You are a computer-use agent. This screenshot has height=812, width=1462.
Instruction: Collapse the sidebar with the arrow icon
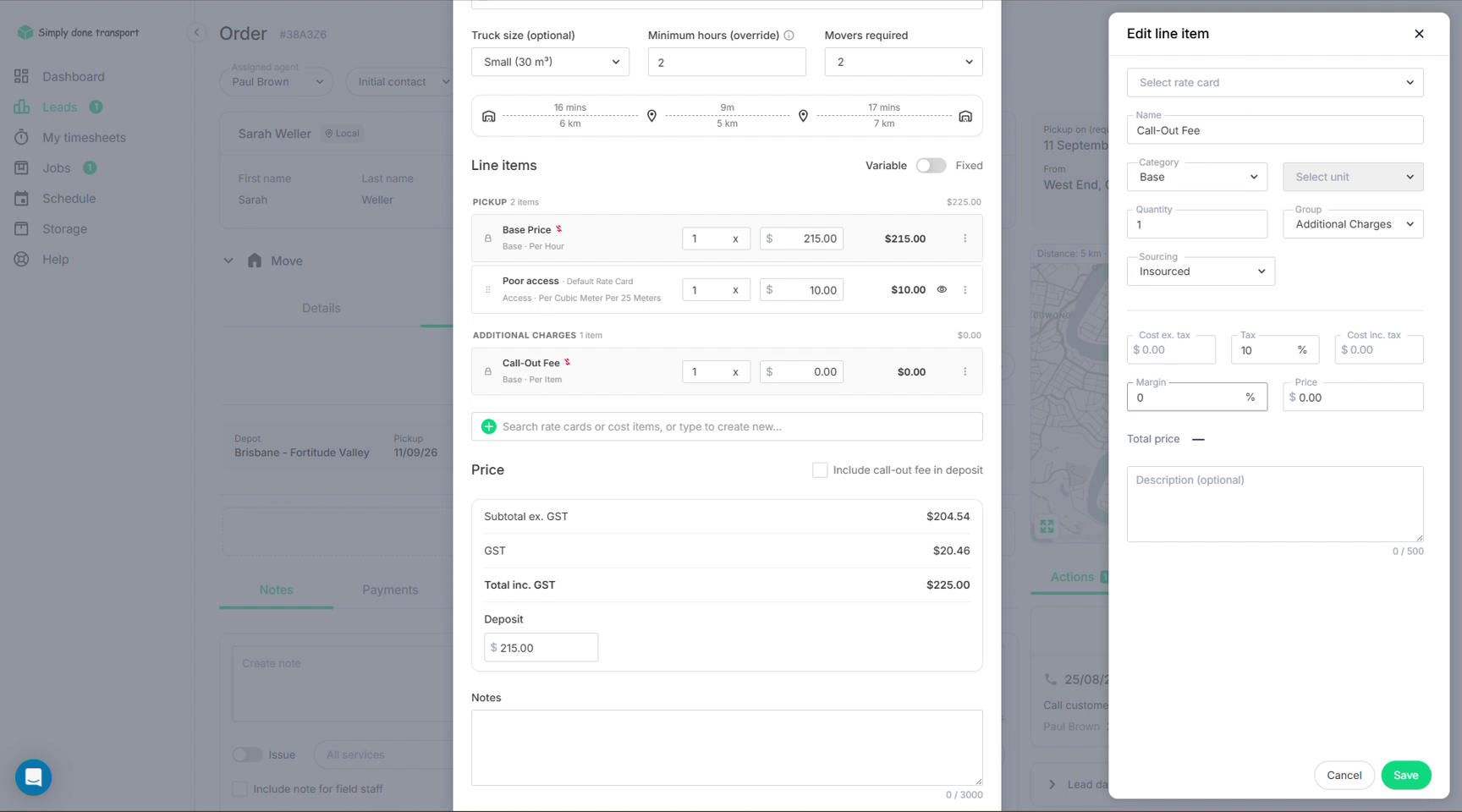coord(196,32)
